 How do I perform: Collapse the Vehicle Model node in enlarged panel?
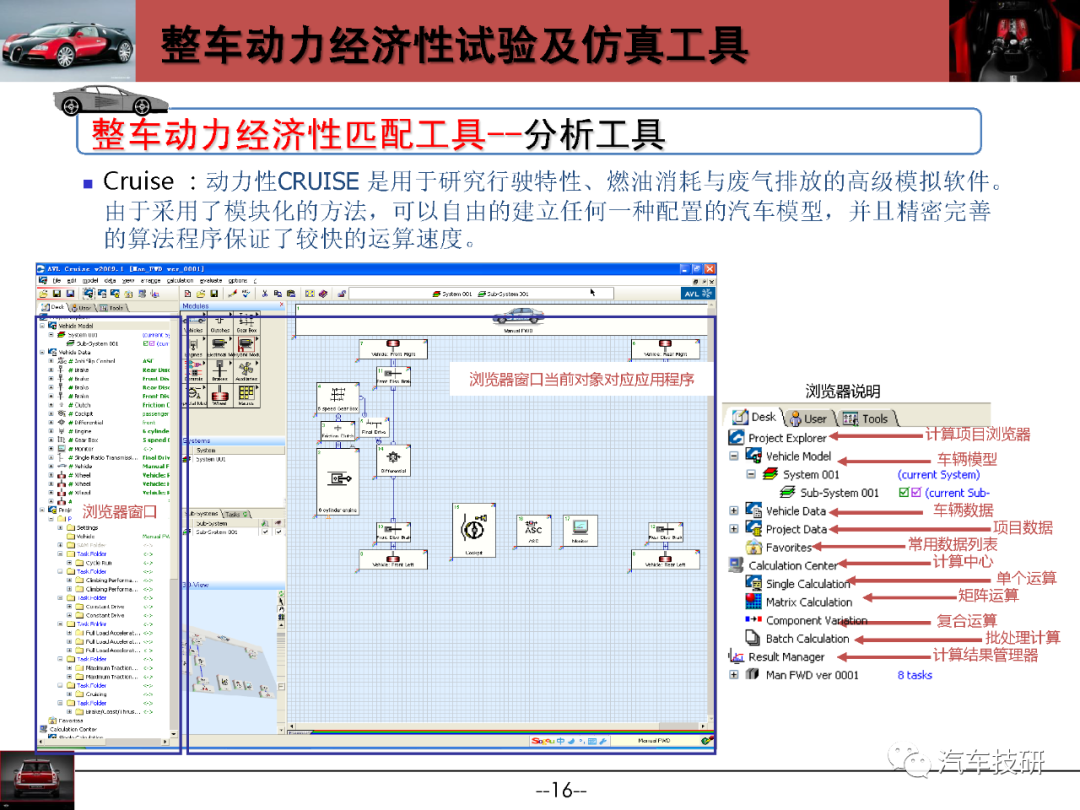(x=734, y=456)
